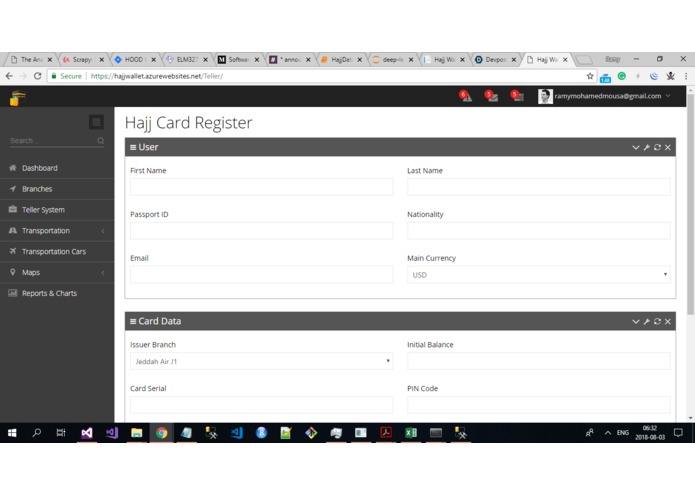Image resolution: width=695 pixels, height=494 pixels.
Task: Open messages envelope icon in header
Action: [491, 96]
